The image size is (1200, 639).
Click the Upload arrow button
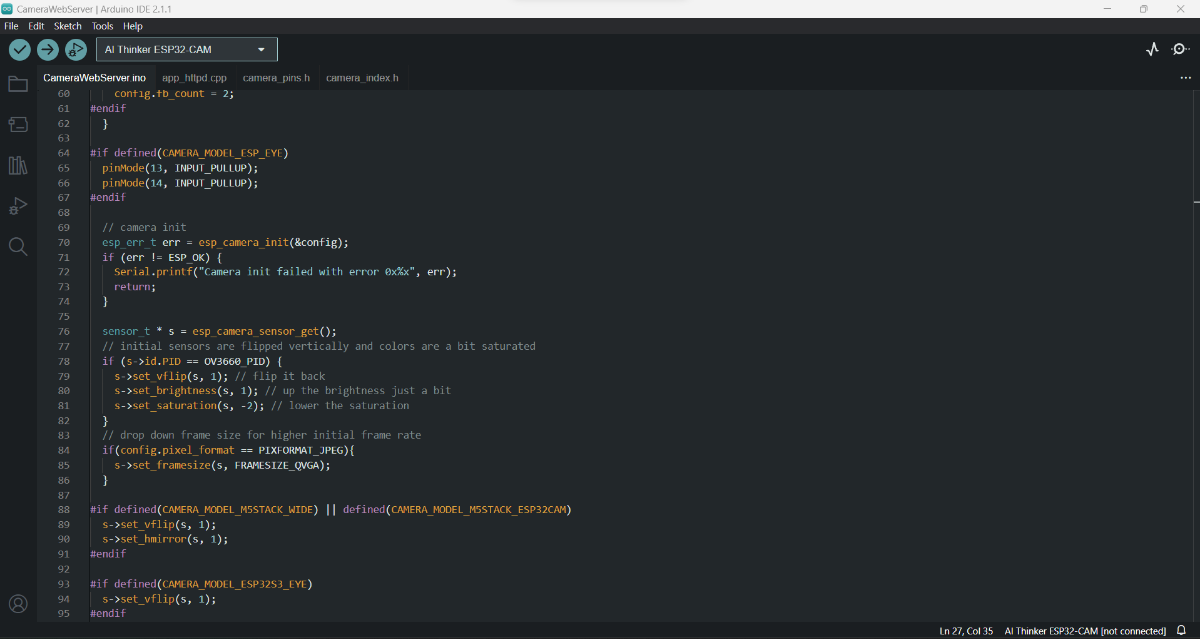(48, 50)
